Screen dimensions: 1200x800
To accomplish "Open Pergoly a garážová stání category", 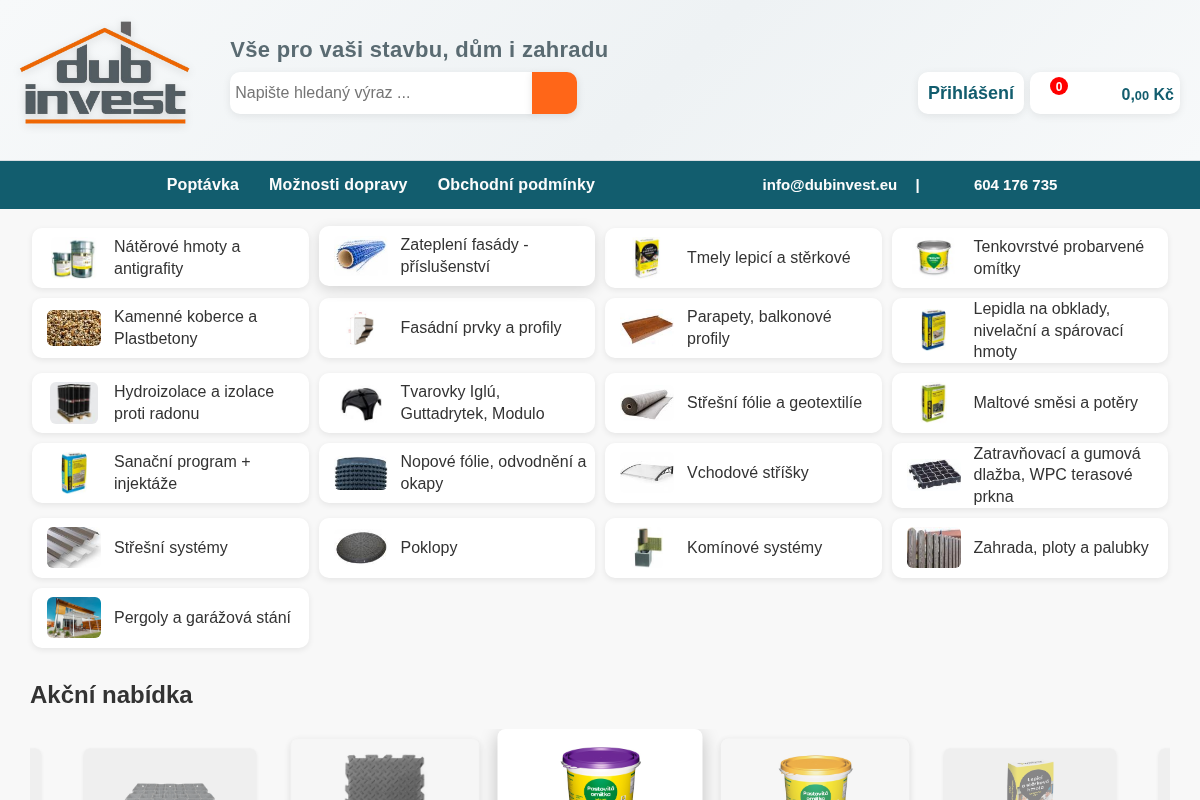I will point(170,618).
